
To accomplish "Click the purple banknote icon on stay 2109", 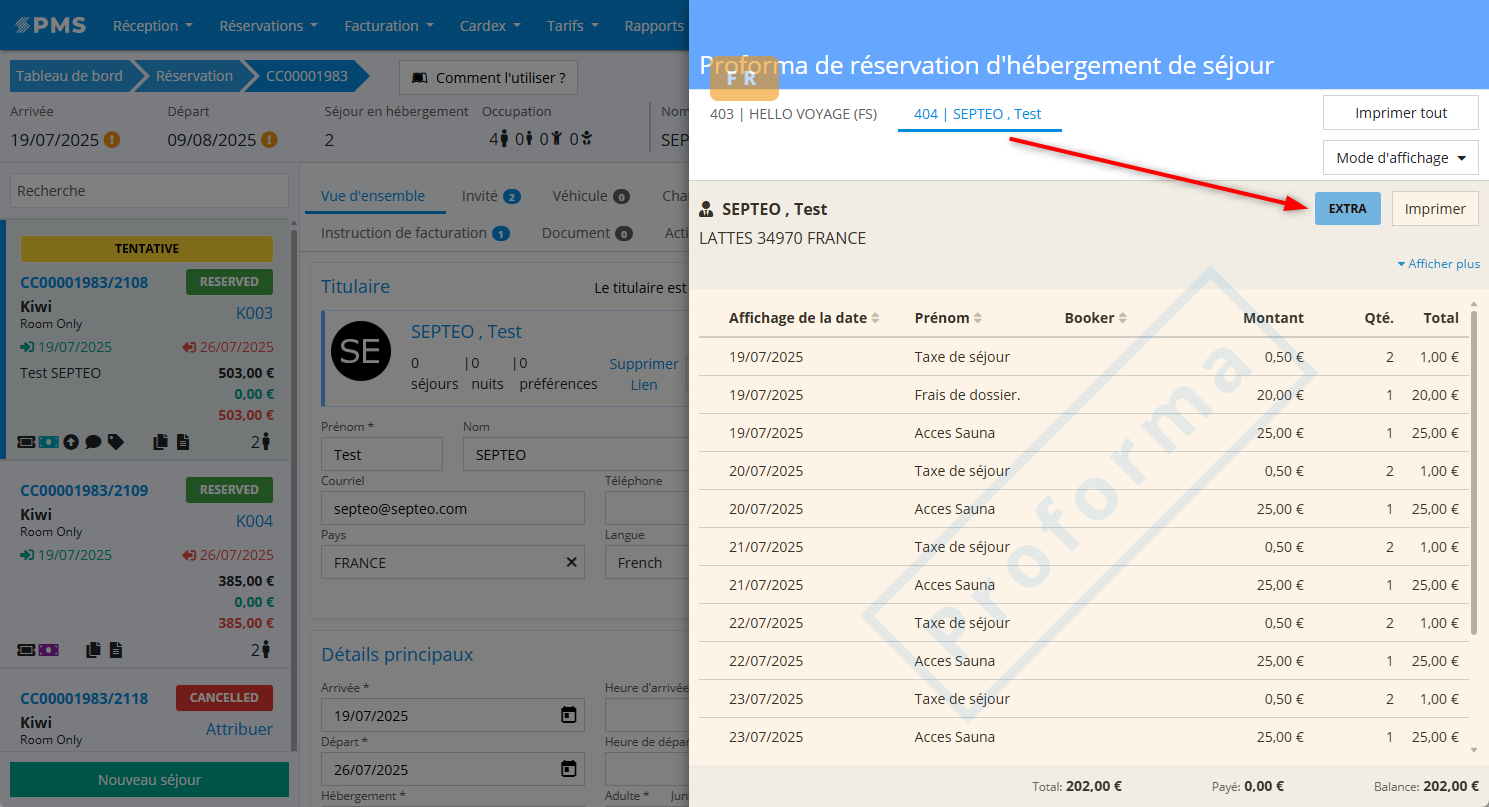I will tap(49, 650).
